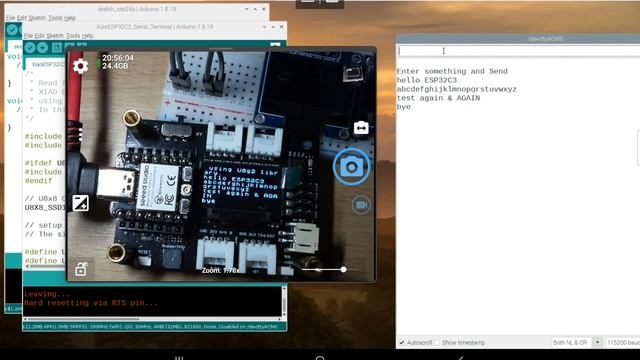Click 'hello ESP32C3' line in serial output
The width and height of the screenshot is (640, 360).
427,80
